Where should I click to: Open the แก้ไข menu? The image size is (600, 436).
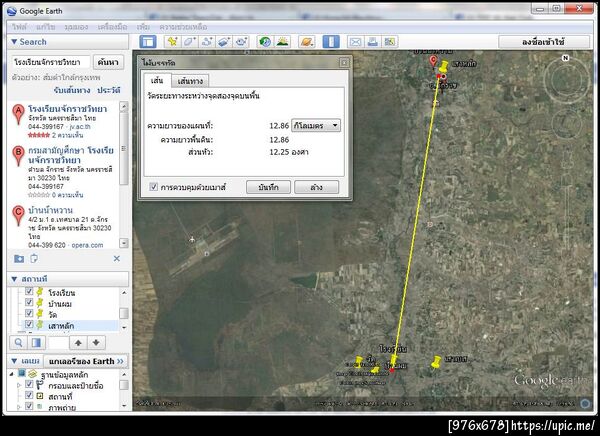[x=46, y=27]
